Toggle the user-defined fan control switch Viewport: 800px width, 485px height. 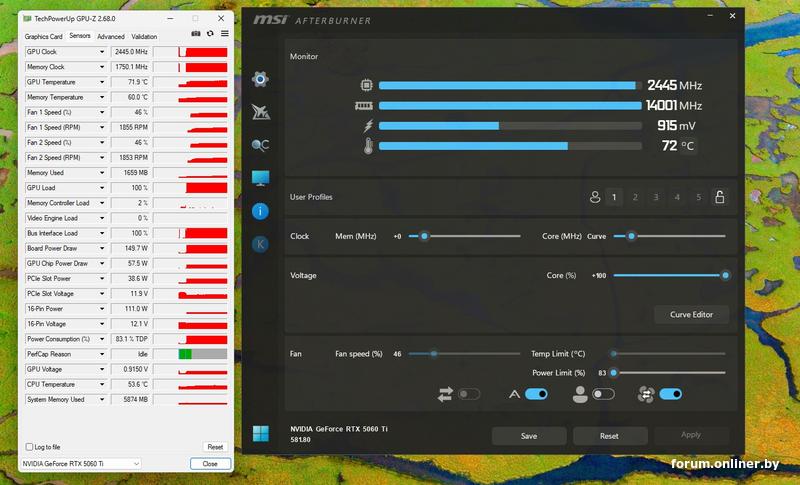click(603, 394)
